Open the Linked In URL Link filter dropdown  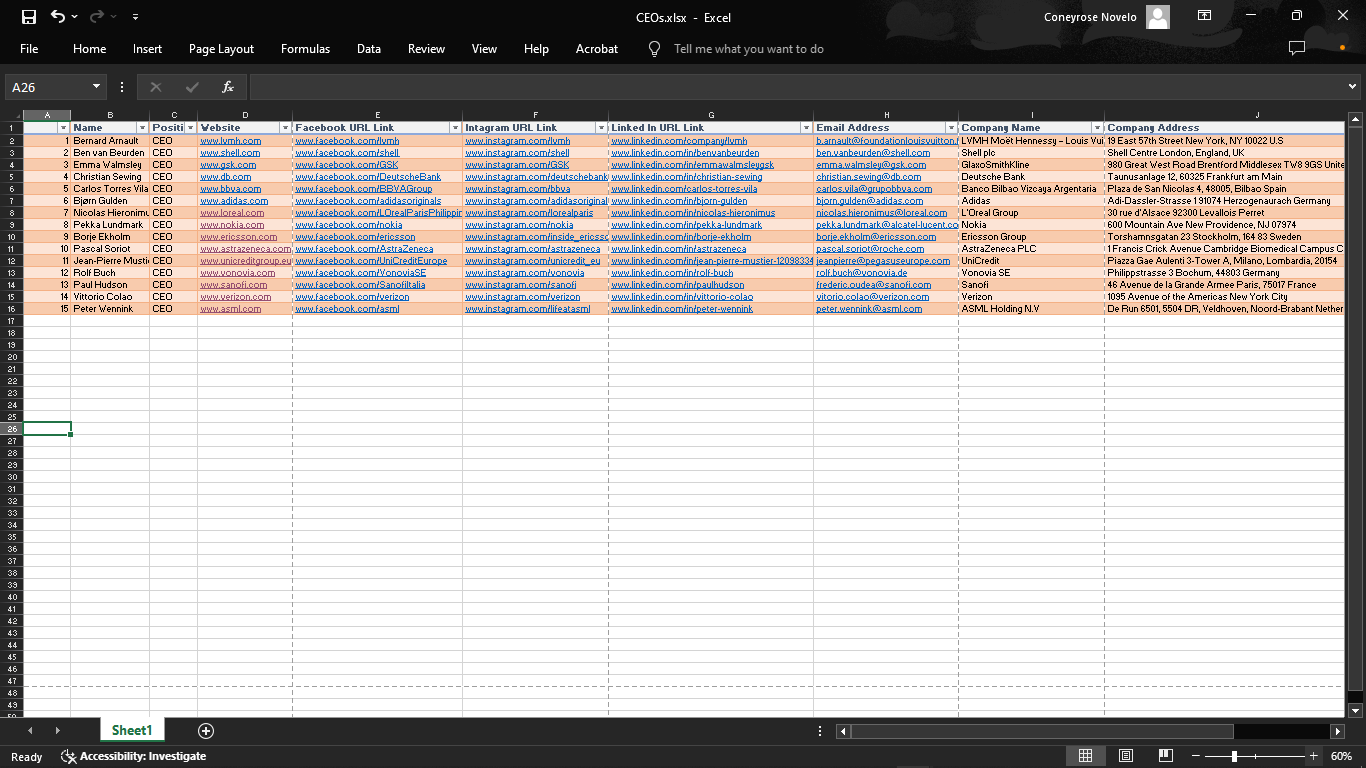[x=806, y=128]
